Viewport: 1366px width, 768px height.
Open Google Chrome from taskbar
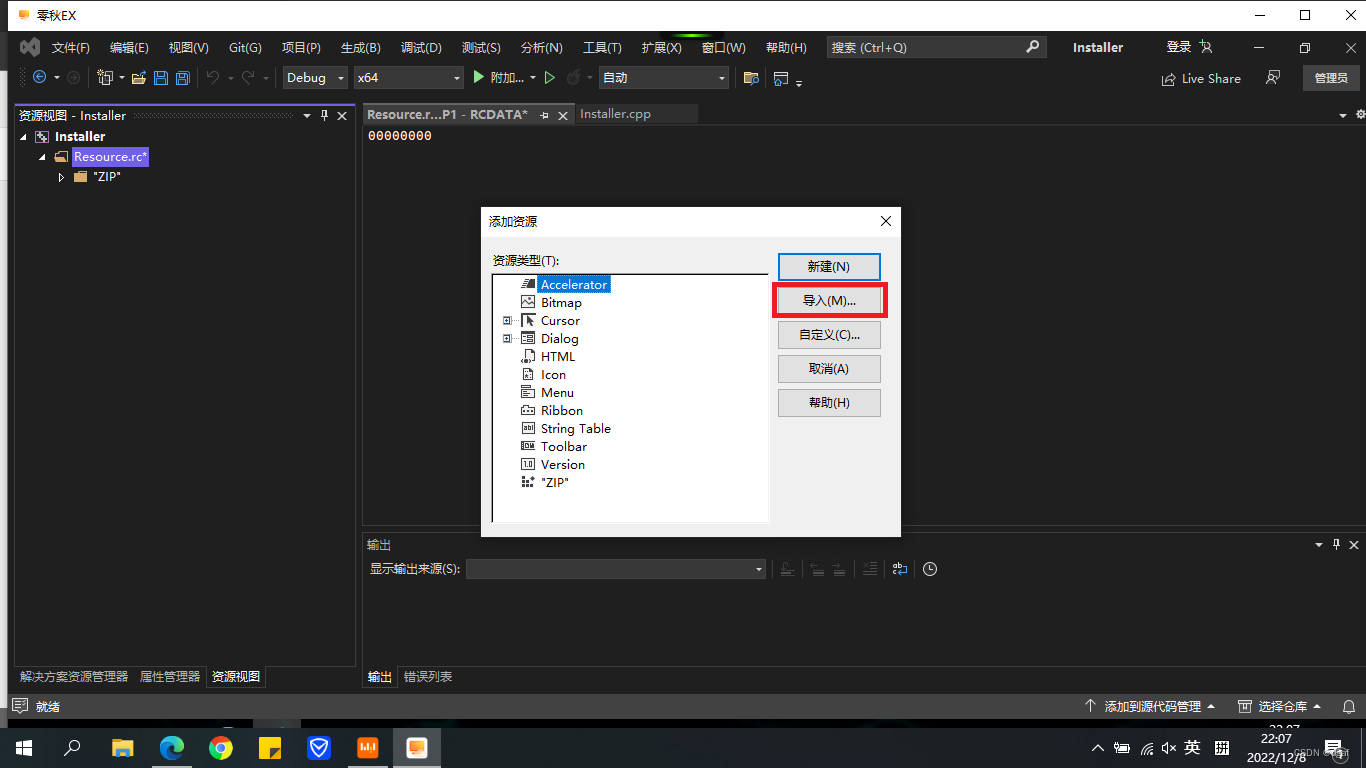(221, 748)
